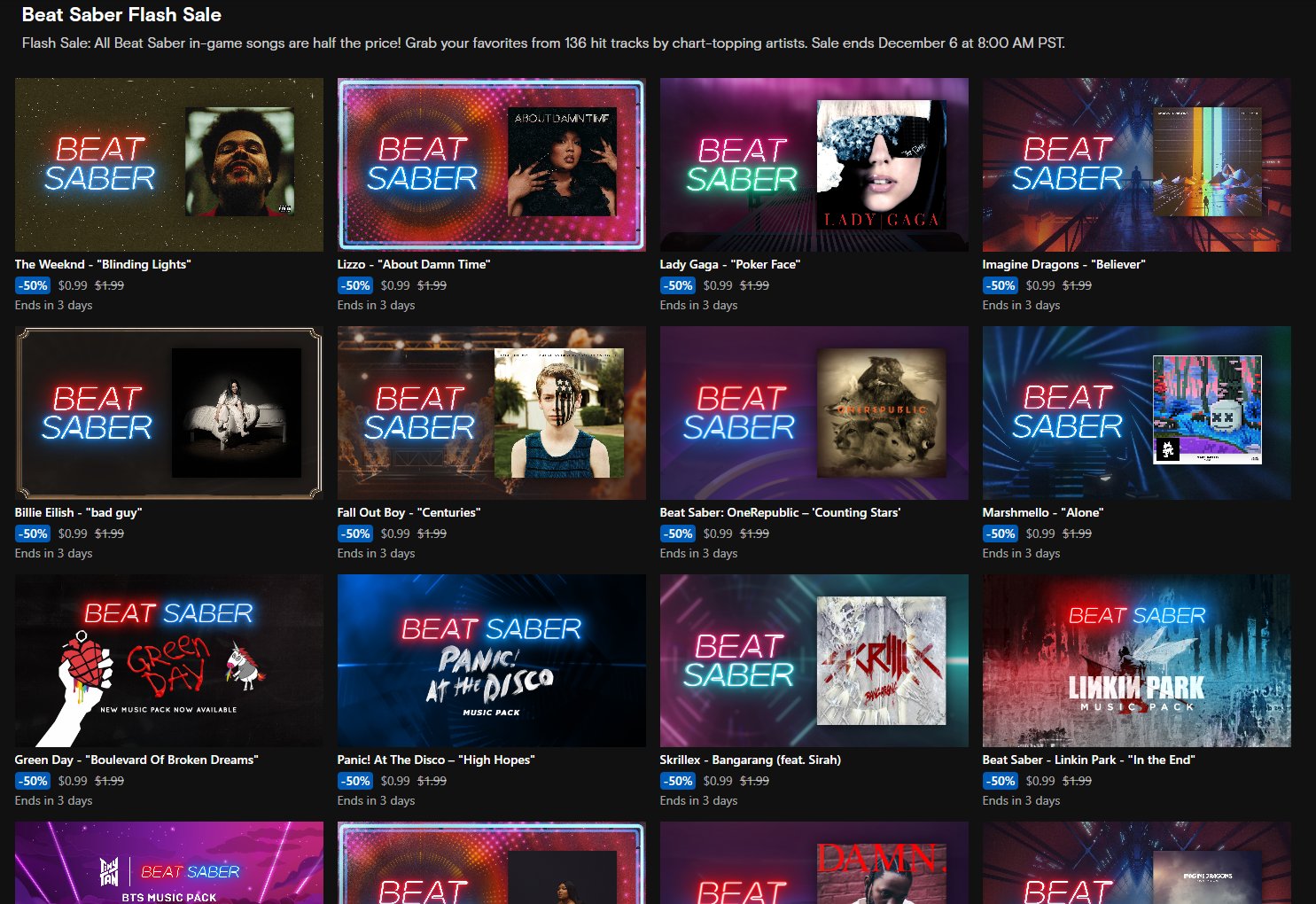Open Linkin Park music pack thumbnail

coord(1137,660)
